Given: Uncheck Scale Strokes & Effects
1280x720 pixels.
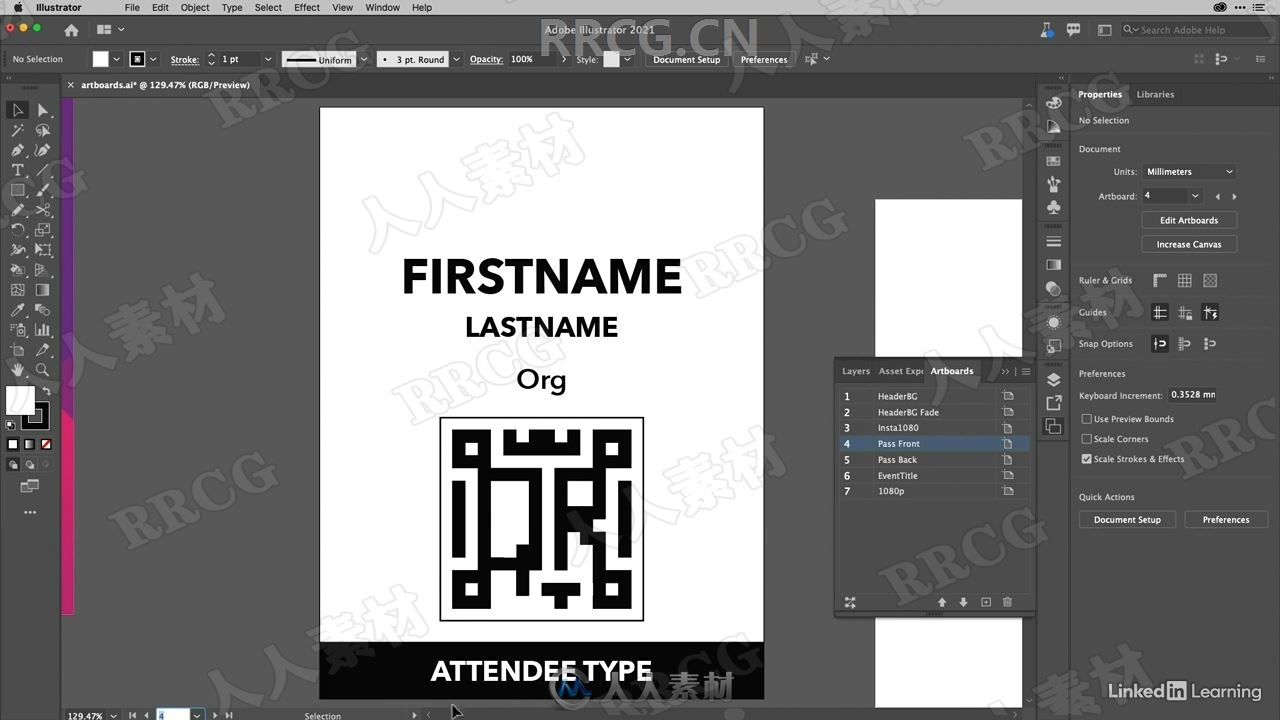Looking at the screenshot, I should coord(1087,459).
